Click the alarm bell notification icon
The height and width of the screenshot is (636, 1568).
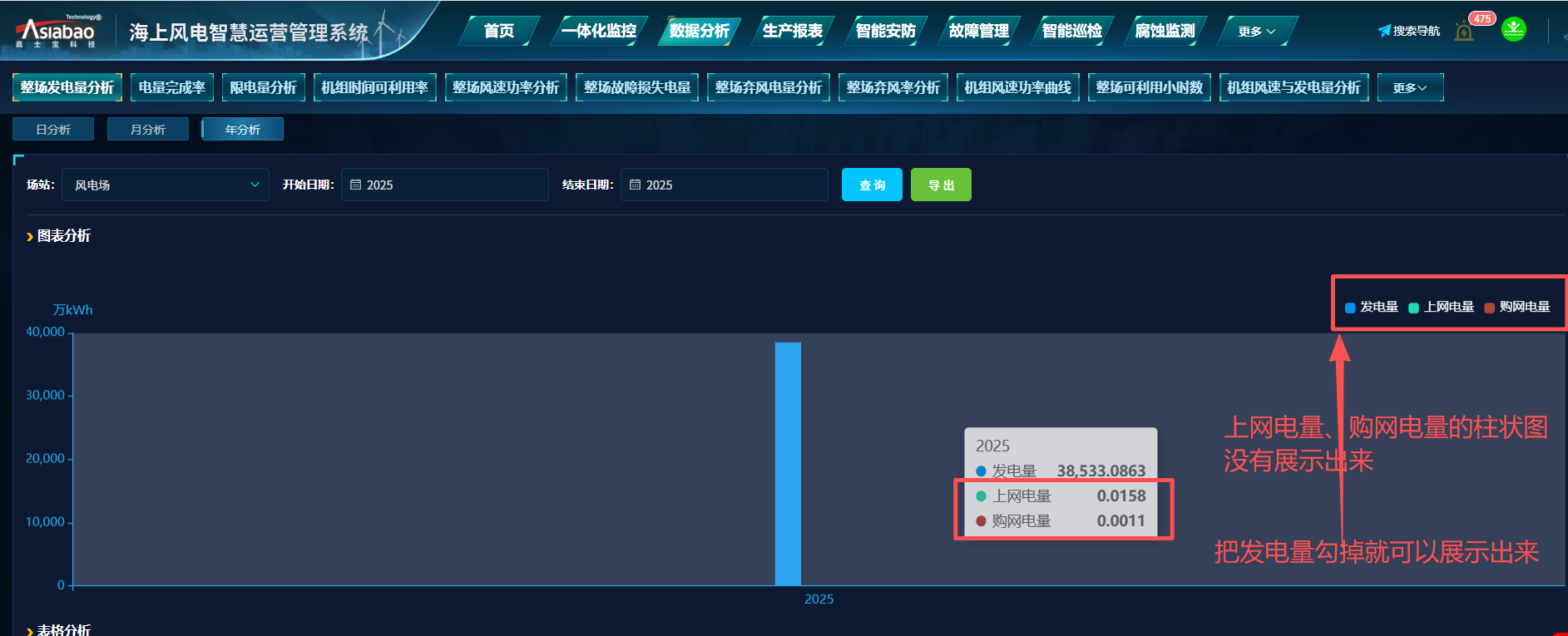(x=1464, y=32)
